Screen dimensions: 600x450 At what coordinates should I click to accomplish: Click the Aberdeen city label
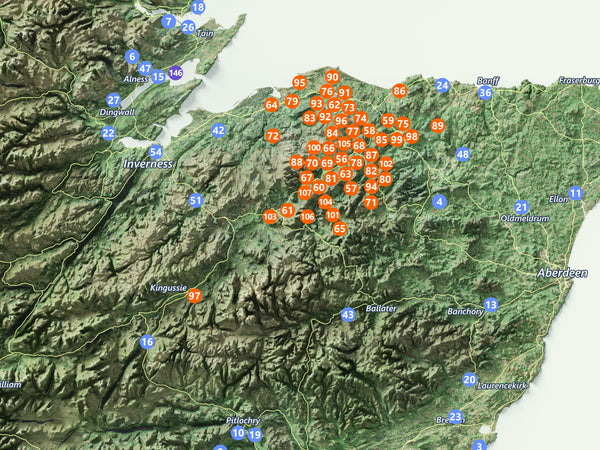click(x=562, y=273)
